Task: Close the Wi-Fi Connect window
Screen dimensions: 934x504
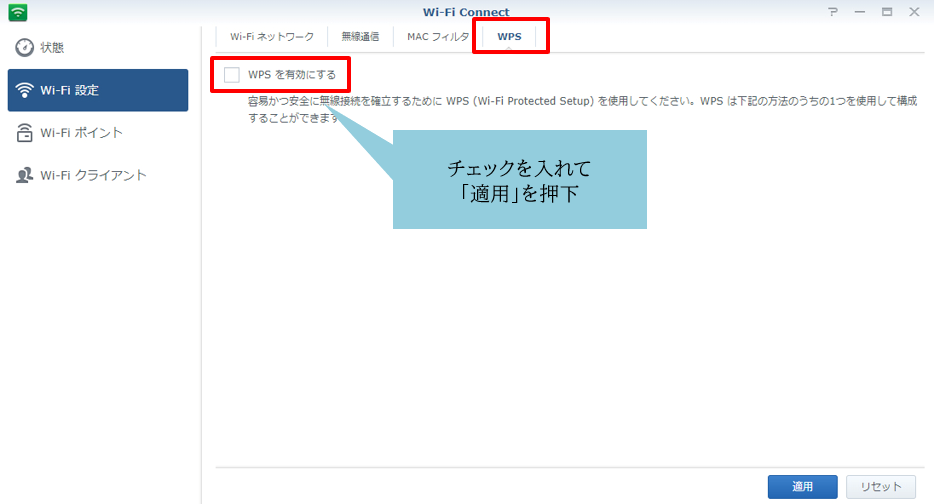Action: click(913, 11)
